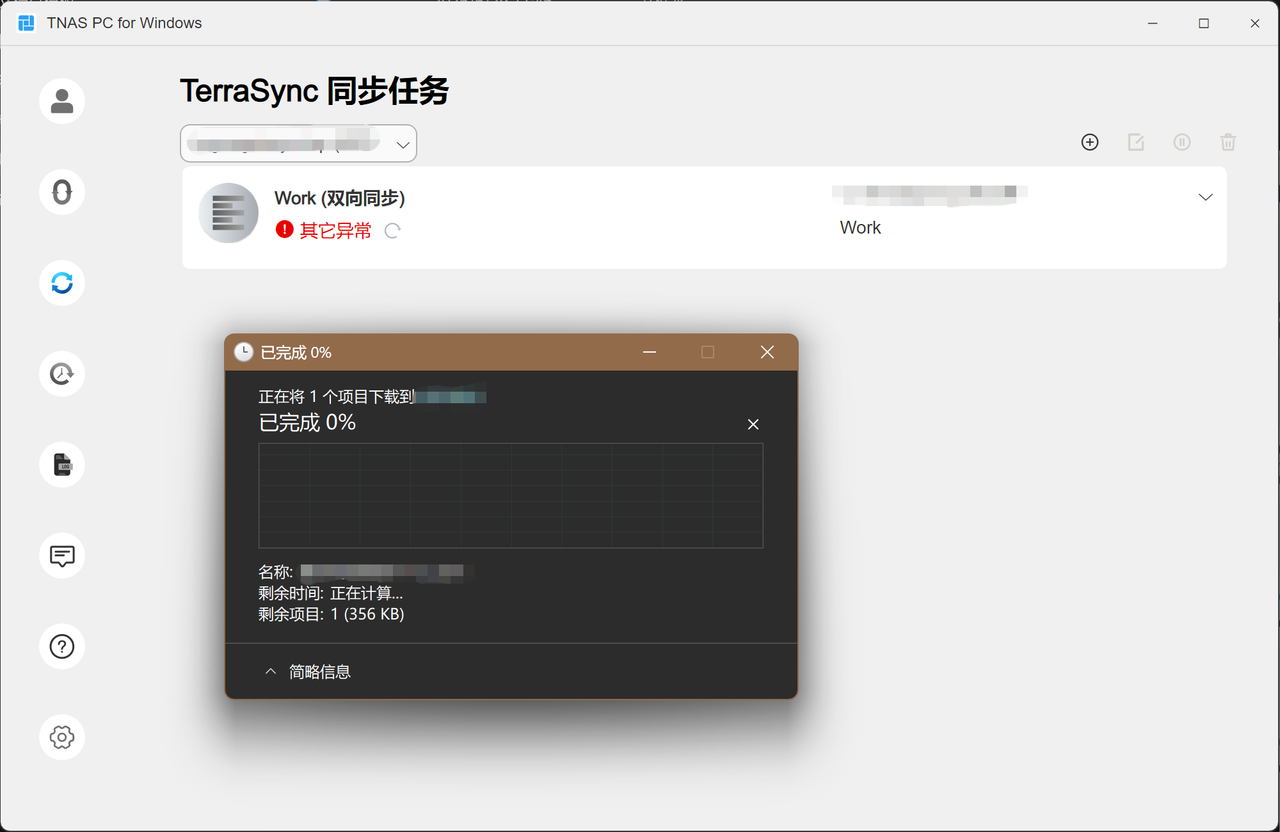The image size is (1280, 832).
Task: Maximize the TNAS PC window
Action: [1204, 23]
